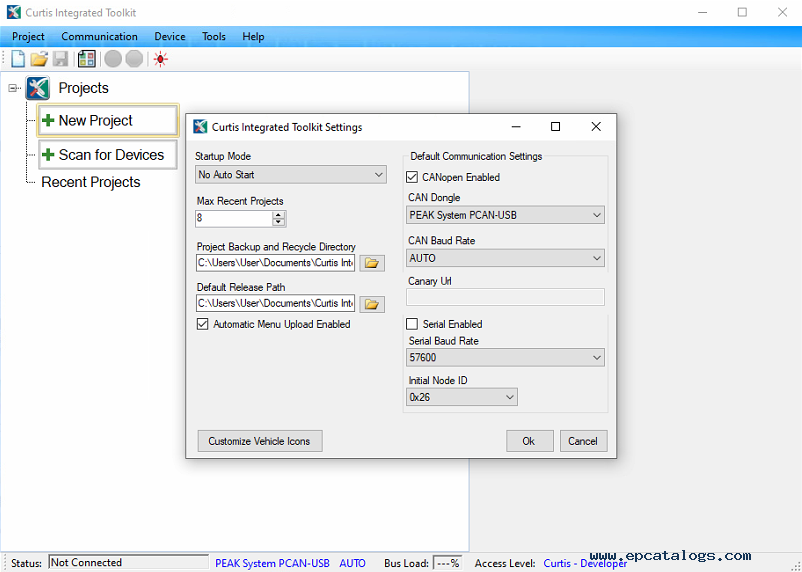Click the grayed save disk toolbar icon

[60, 59]
